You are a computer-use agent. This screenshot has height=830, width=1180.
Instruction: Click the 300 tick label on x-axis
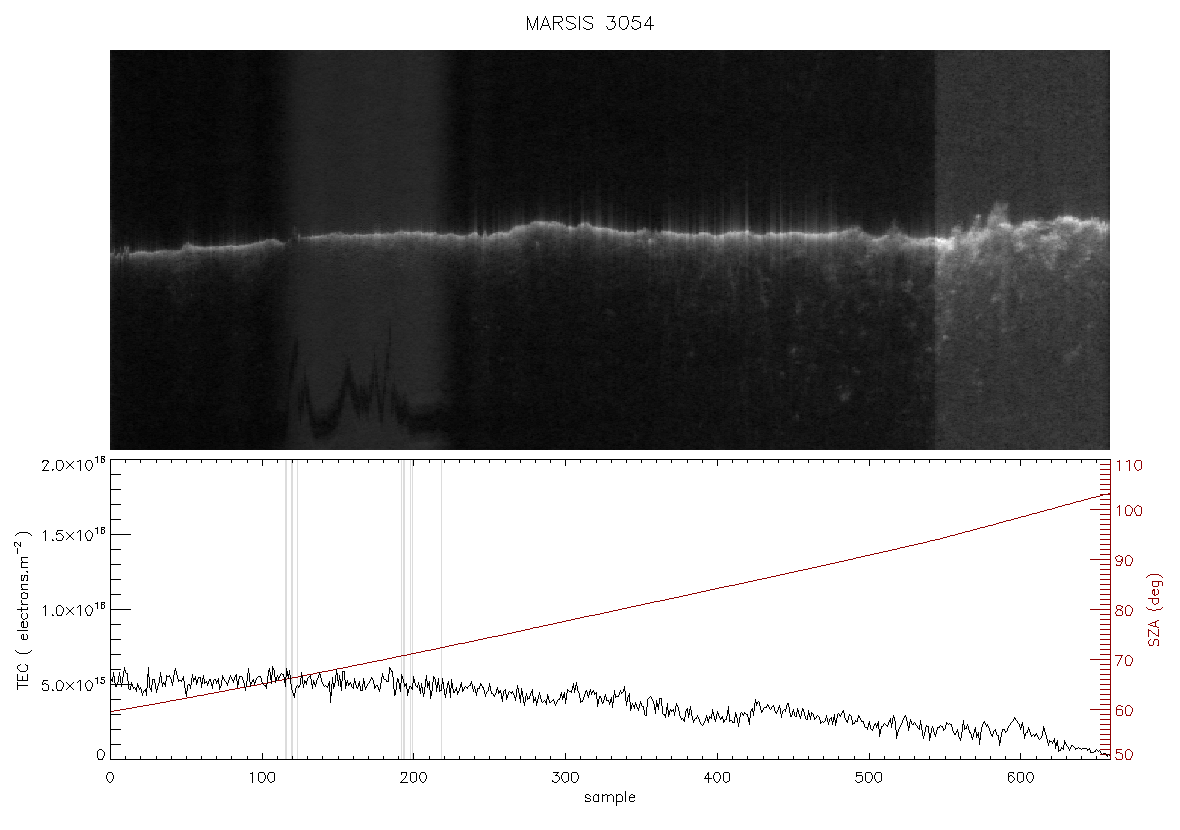coord(565,778)
